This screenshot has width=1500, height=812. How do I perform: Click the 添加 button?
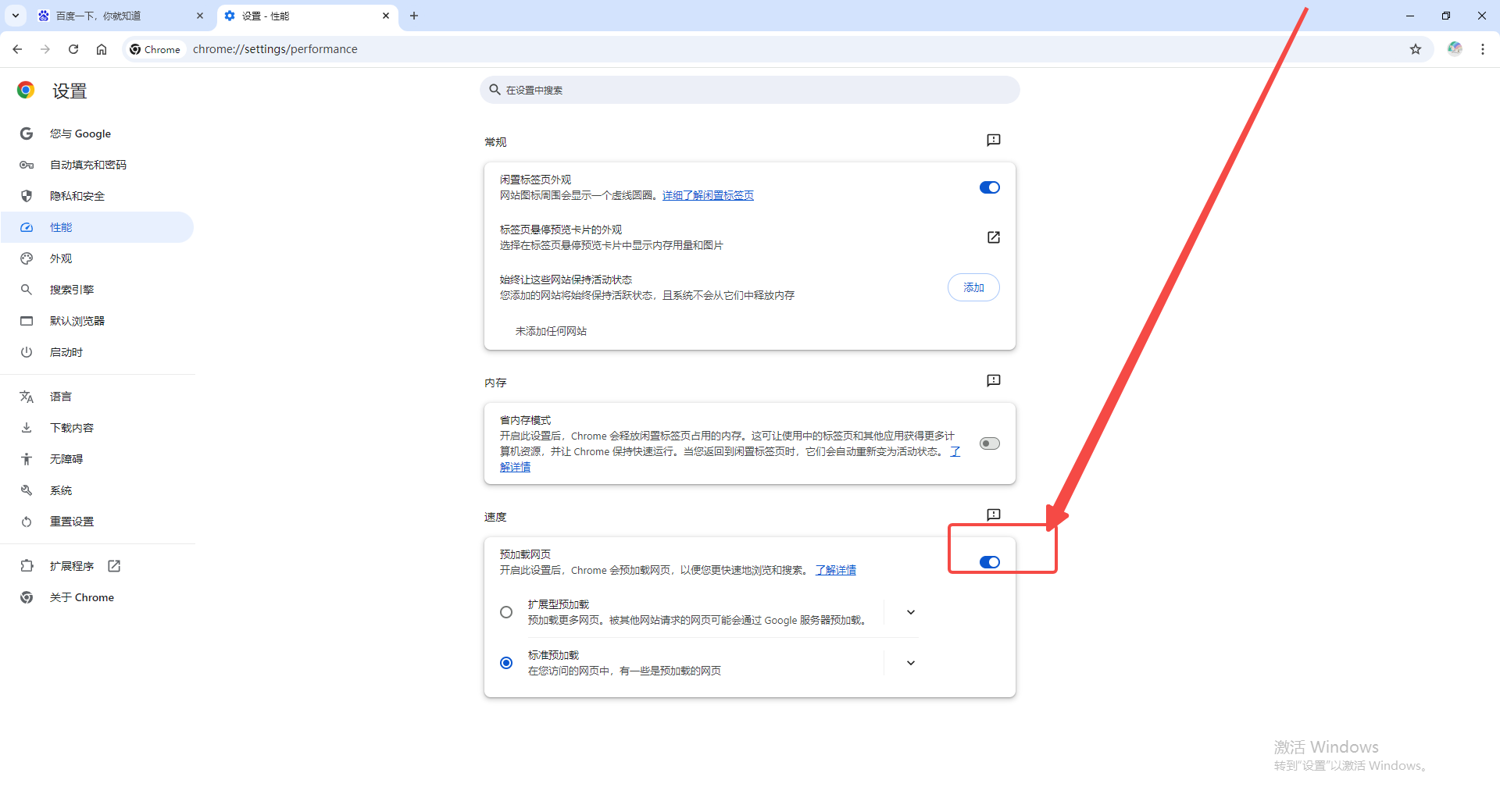click(973, 287)
